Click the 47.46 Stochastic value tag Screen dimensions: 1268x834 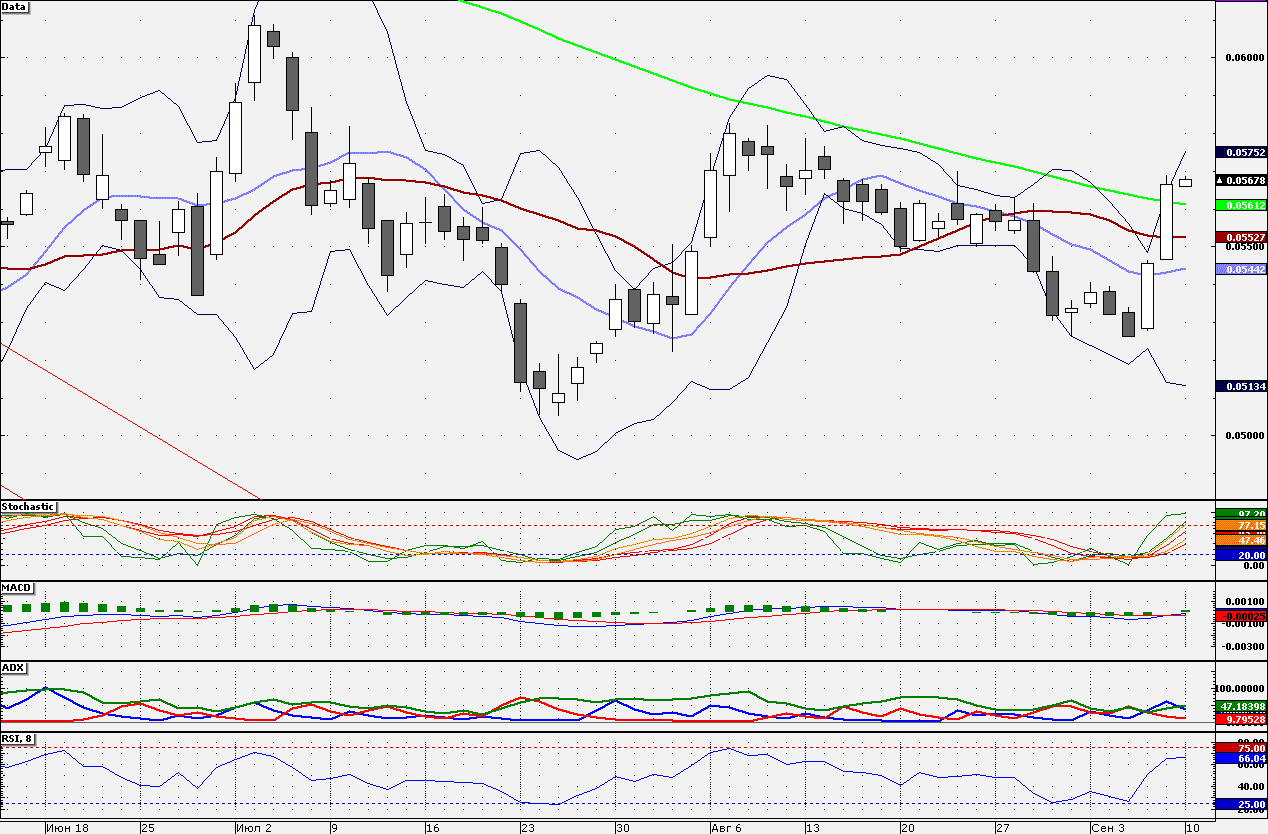(x=1241, y=540)
